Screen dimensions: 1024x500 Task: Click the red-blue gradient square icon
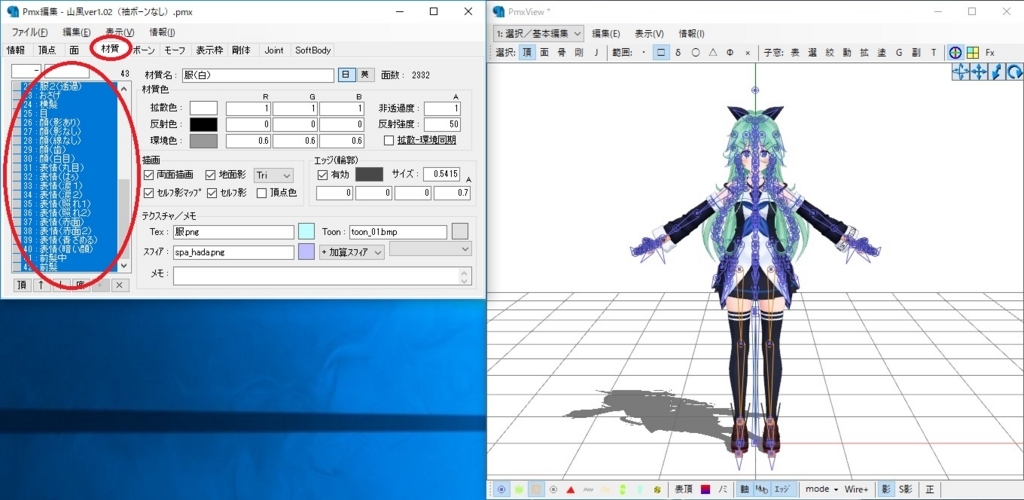[705, 489]
